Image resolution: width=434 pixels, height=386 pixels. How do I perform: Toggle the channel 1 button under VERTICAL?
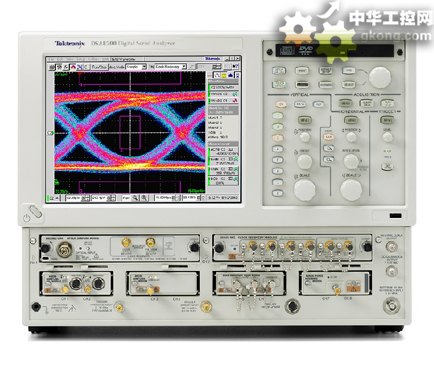coord(277,116)
